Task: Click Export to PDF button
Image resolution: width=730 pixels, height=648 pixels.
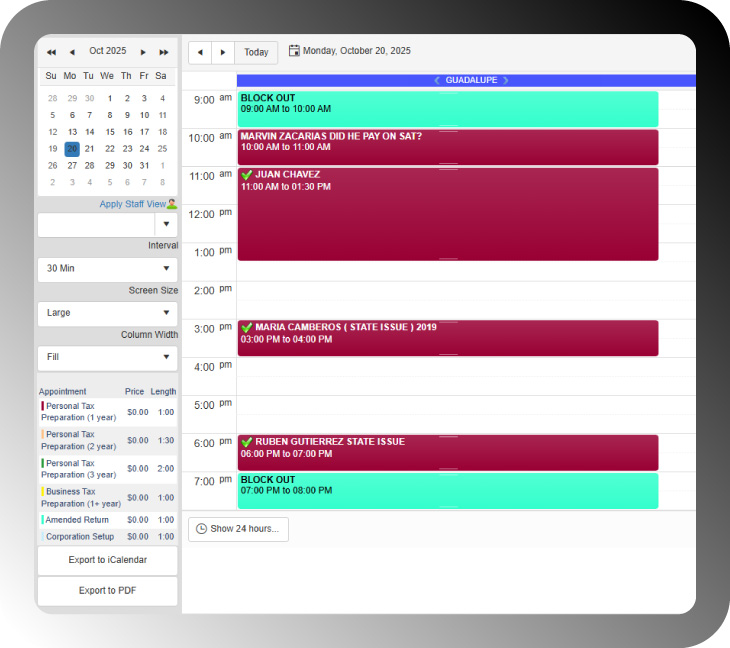Action: 107,591
